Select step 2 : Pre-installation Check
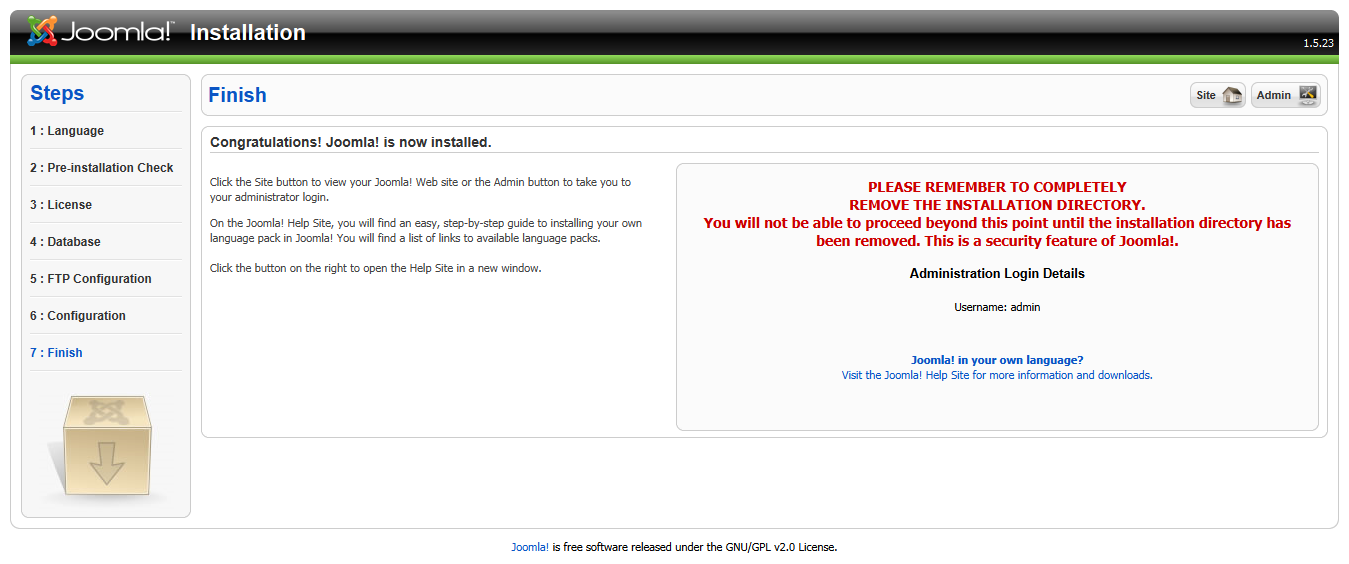 (x=102, y=168)
